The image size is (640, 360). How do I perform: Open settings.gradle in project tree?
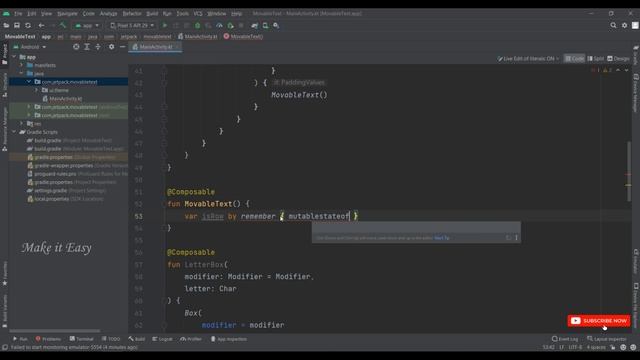click(x=51, y=191)
